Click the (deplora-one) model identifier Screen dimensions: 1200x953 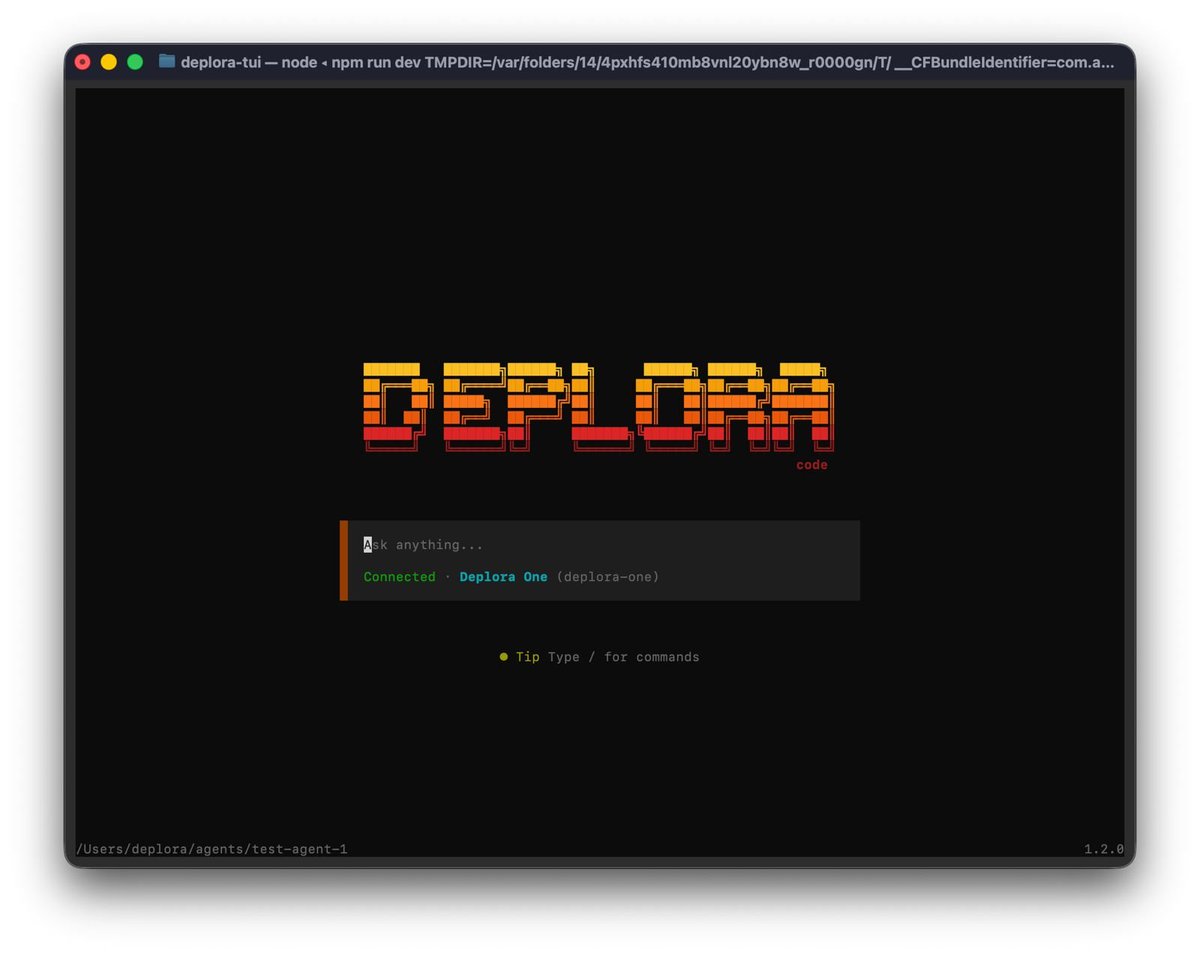(x=607, y=577)
